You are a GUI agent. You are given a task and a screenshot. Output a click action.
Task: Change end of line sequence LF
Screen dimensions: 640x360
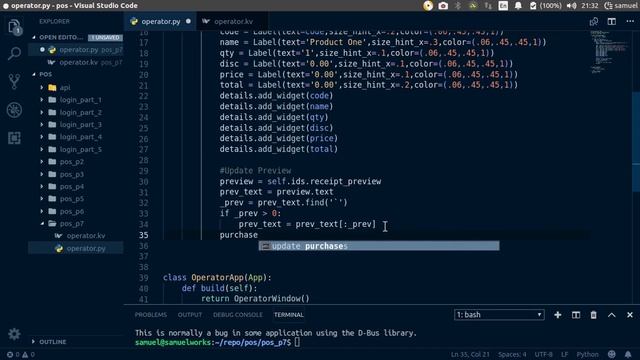point(564,354)
